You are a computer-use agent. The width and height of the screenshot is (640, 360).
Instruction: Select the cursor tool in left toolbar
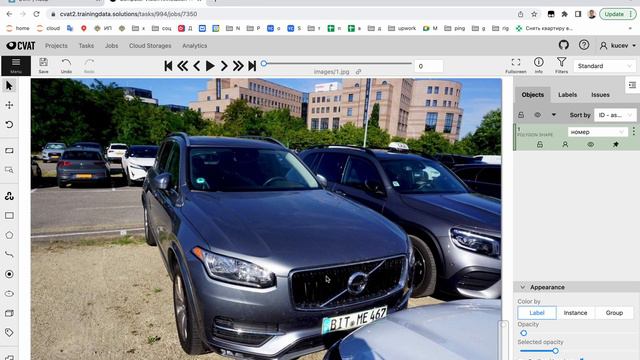coord(9,86)
